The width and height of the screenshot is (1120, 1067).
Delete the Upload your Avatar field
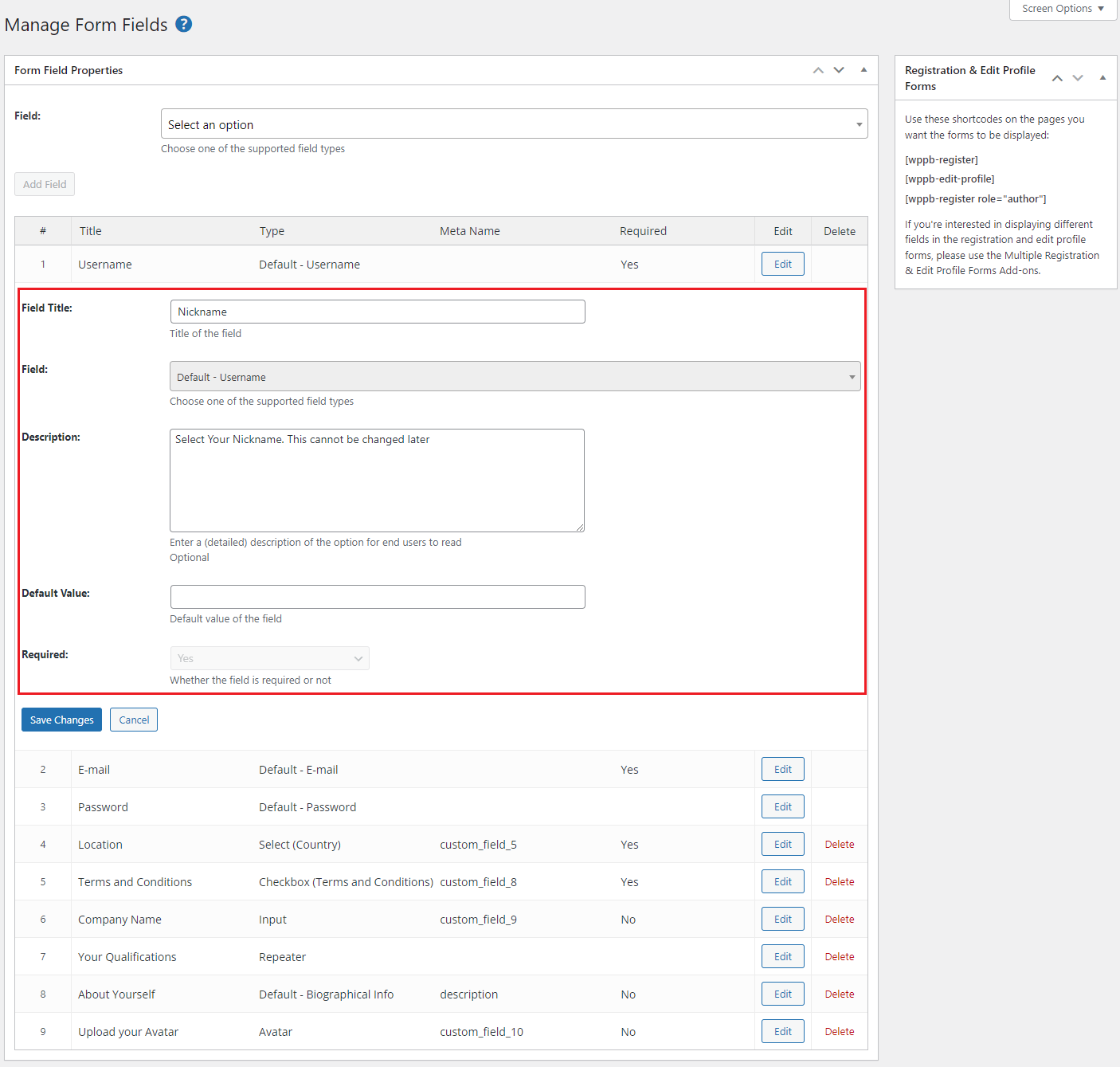click(x=839, y=1032)
